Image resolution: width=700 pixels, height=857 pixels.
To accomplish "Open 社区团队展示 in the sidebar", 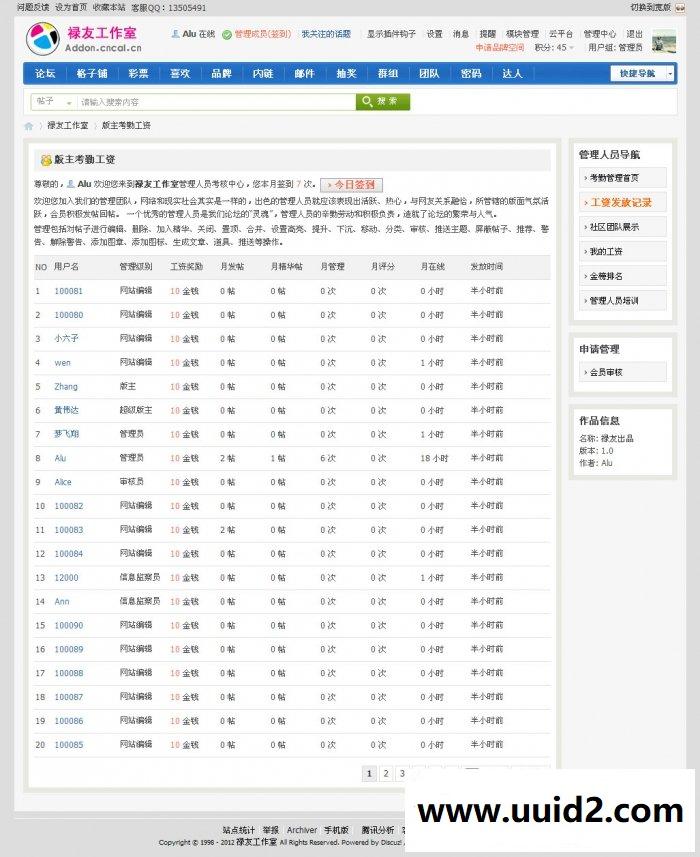I will tap(622, 227).
